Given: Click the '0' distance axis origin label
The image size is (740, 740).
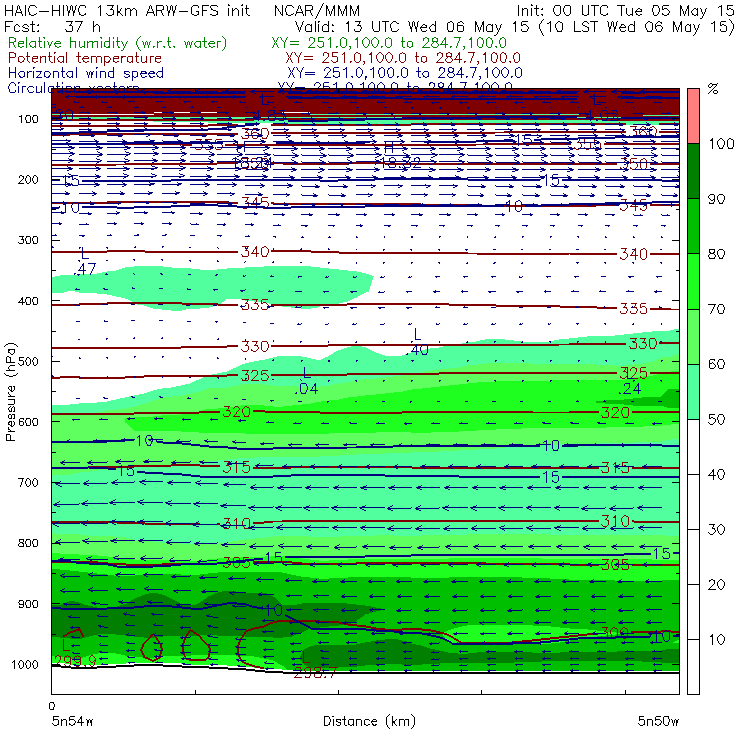Looking at the screenshot, I should (x=52, y=706).
